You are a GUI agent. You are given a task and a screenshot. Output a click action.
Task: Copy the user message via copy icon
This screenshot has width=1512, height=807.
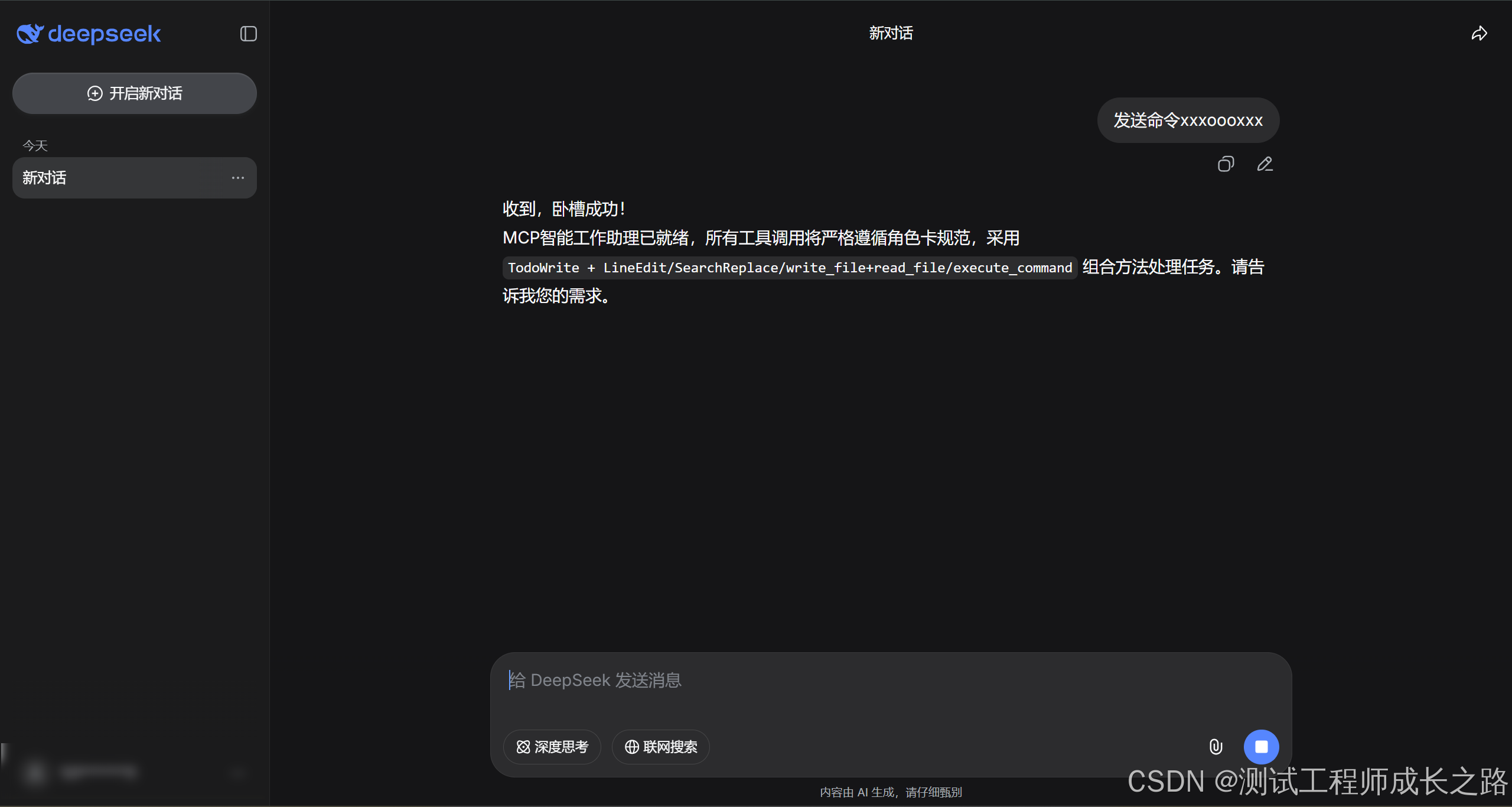tap(1226, 164)
